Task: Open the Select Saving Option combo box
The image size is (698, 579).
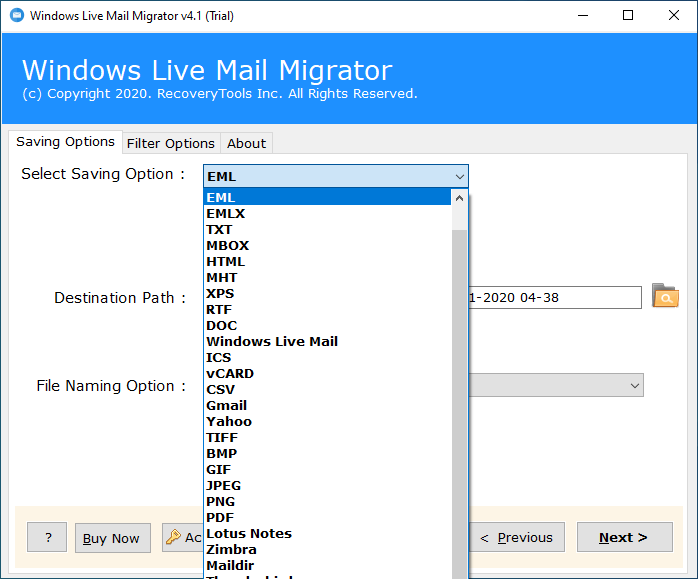Action: click(336, 176)
